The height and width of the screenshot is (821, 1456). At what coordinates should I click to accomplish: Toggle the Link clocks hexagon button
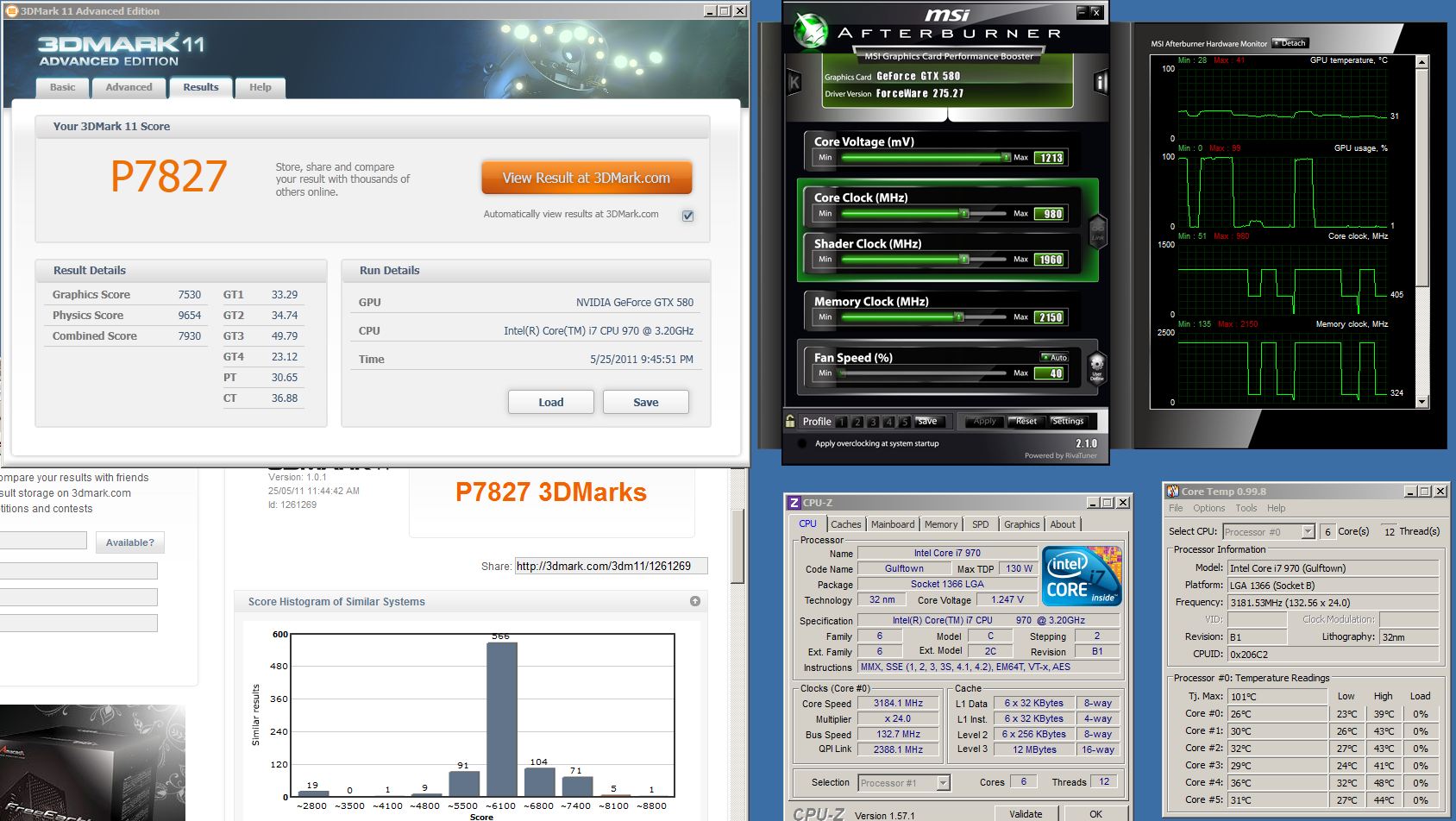click(1098, 230)
